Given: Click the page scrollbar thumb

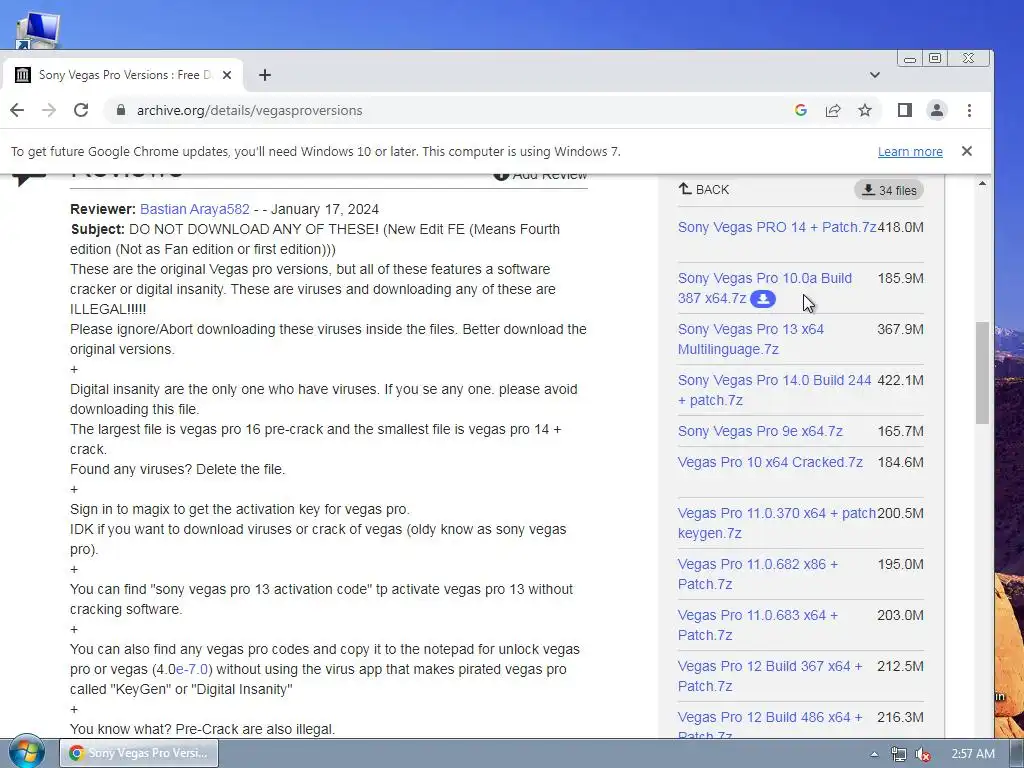Looking at the screenshot, I should click(x=982, y=373).
